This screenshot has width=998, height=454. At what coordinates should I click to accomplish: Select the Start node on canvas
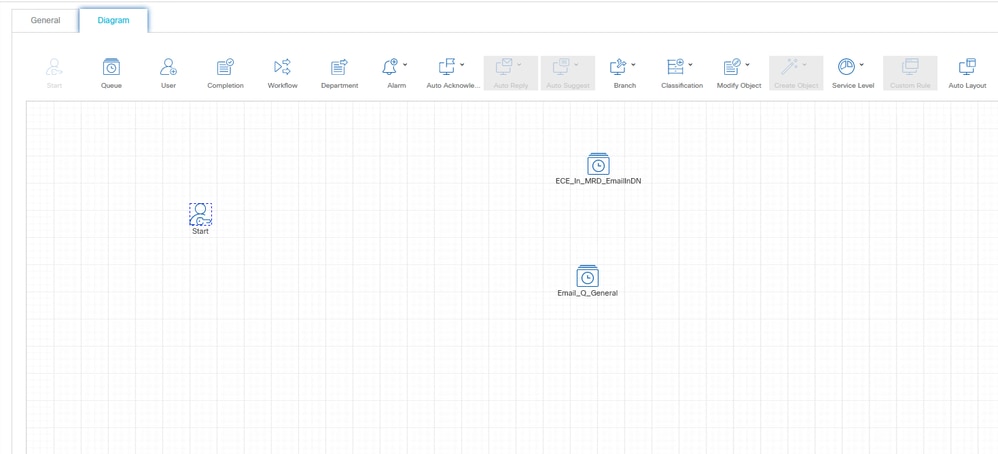(x=200, y=215)
